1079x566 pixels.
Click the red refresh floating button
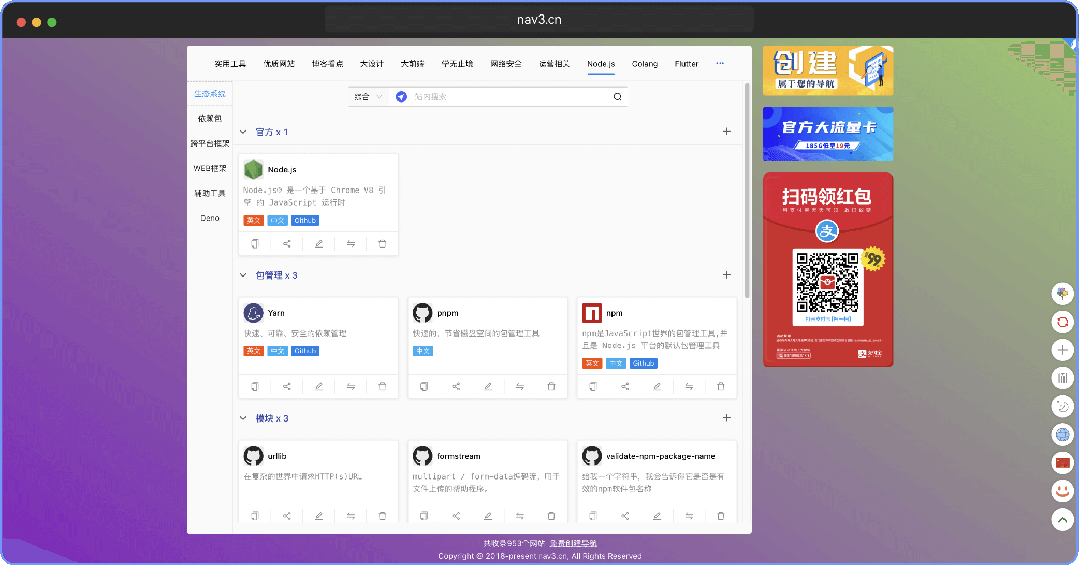(1062, 322)
